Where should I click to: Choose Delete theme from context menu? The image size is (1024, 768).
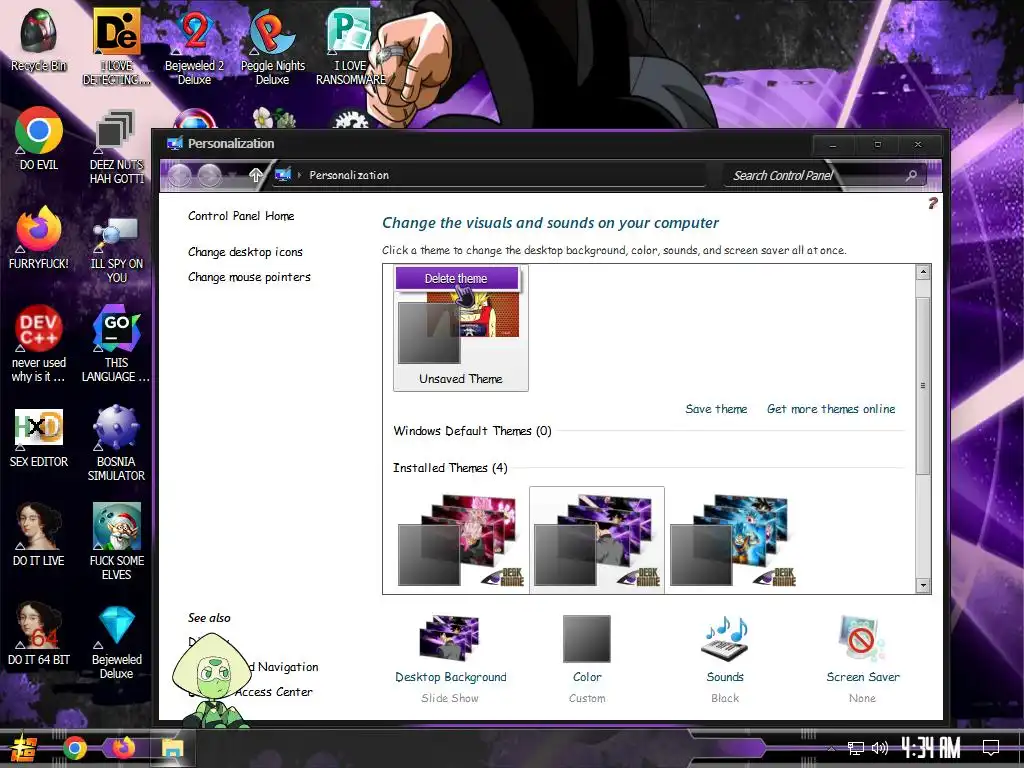pos(456,278)
